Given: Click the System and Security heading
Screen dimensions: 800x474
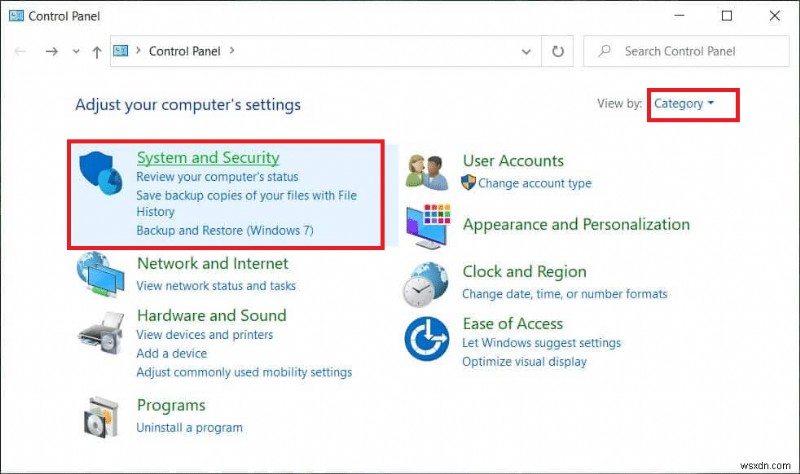Looking at the screenshot, I should [x=208, y=158].
